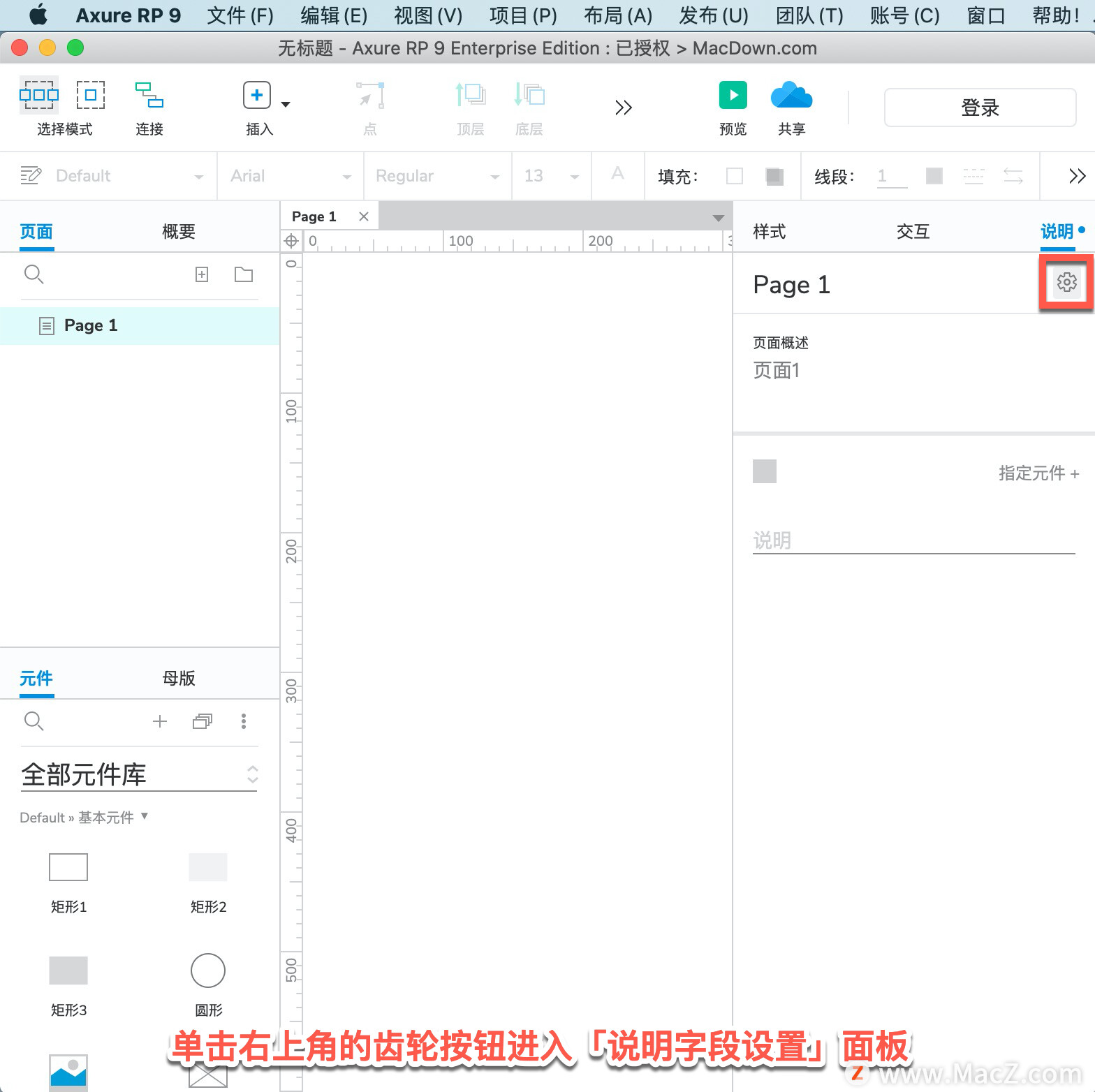Select the intersected selection mode icon
The width and height of the screenshot is (1095, 1092).
click(x=39, y=95)
